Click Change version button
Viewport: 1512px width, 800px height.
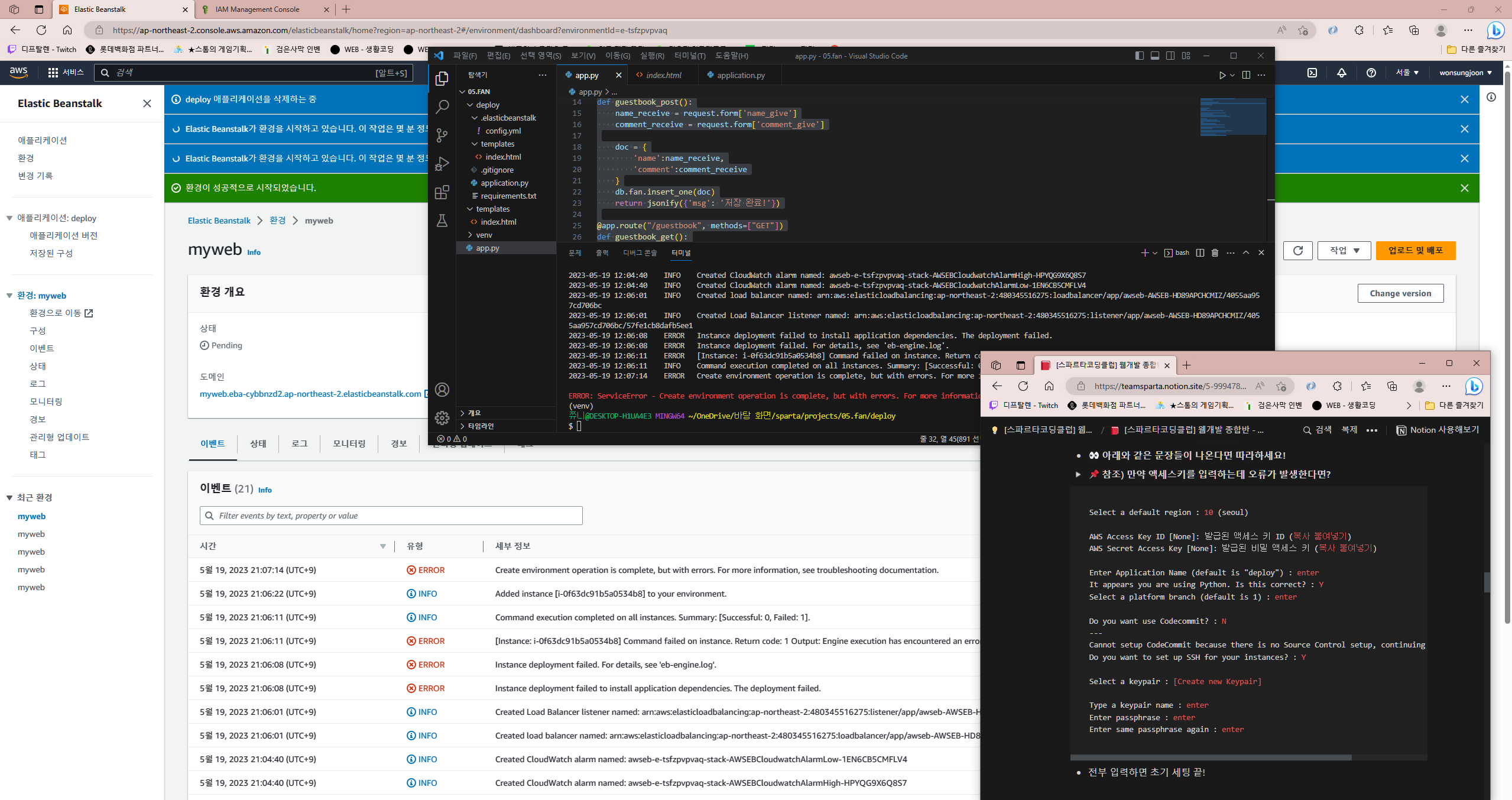tap(1400, 293)
